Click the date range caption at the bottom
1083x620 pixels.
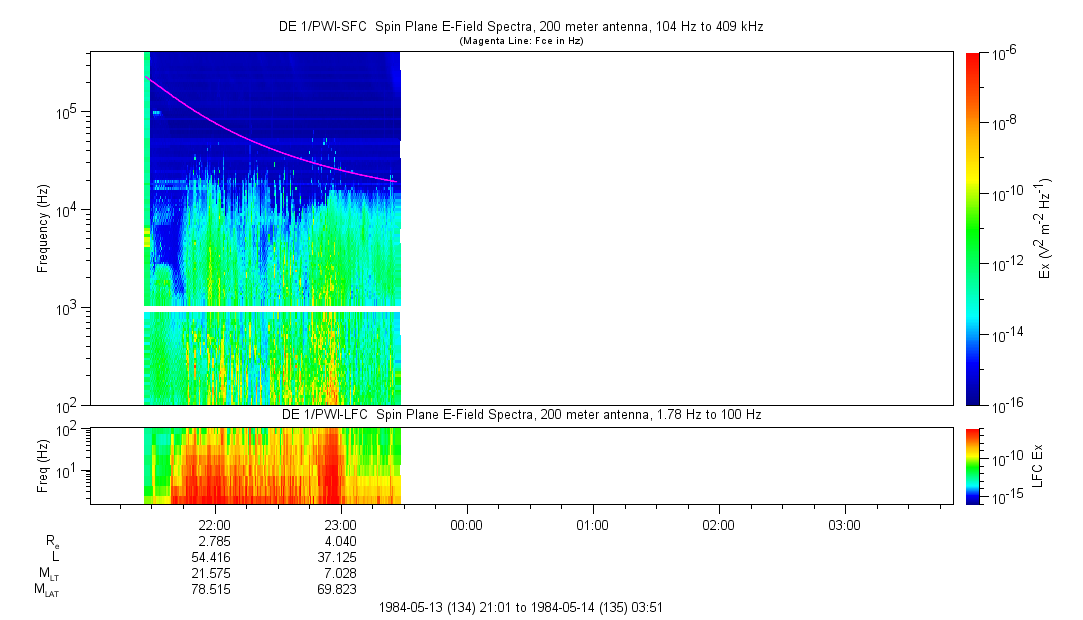point(520,607)
